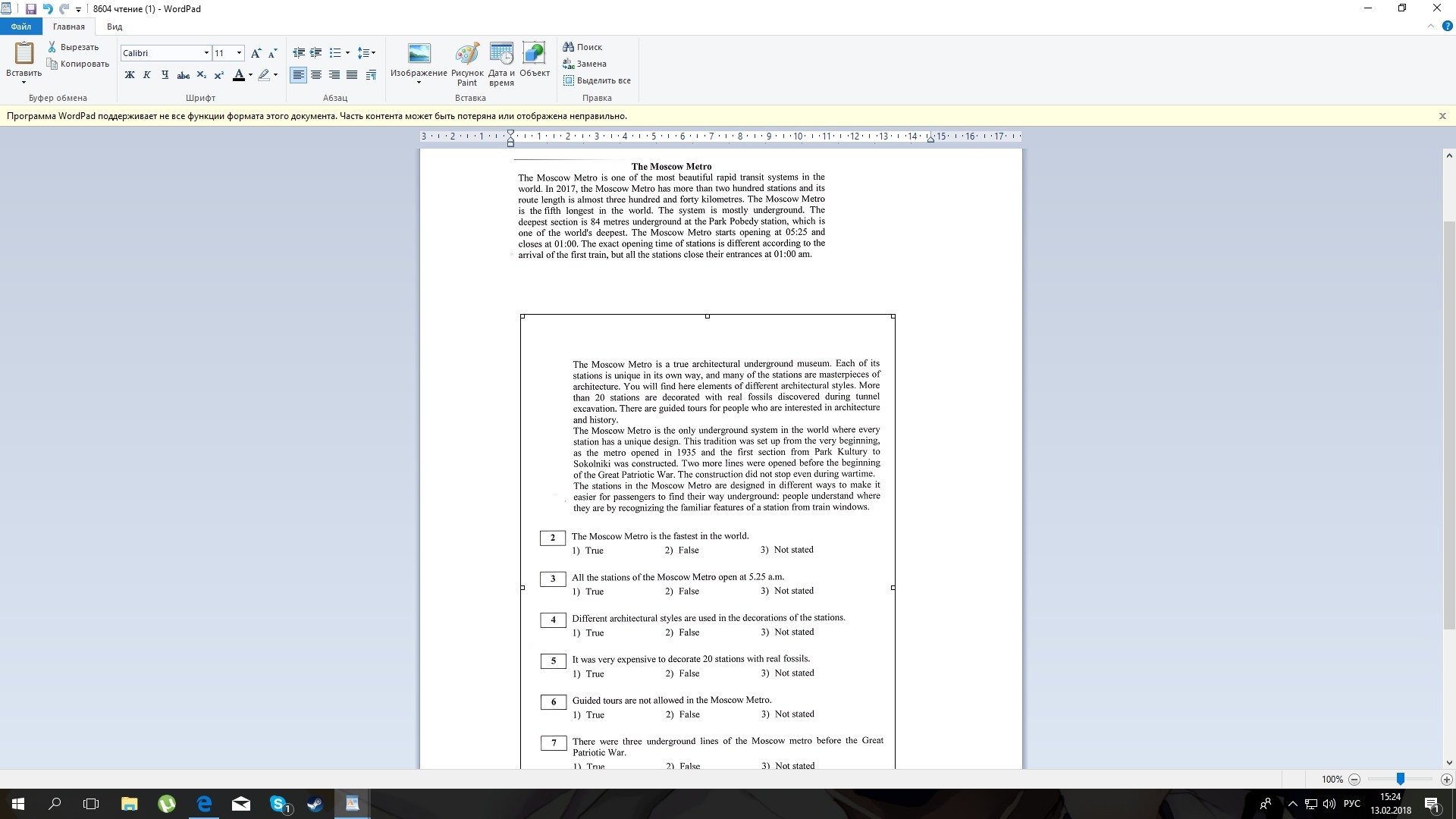1456x819 pixels.
Task: Open Calibri font family dropdown
Action: click(206, 52)
